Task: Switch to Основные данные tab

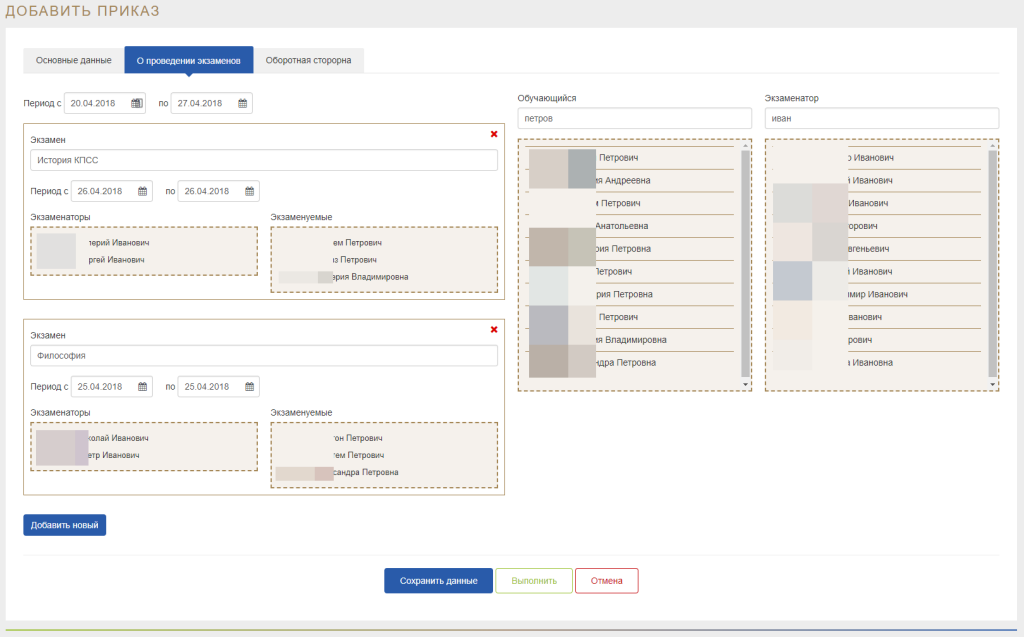Action: point(73,60)
